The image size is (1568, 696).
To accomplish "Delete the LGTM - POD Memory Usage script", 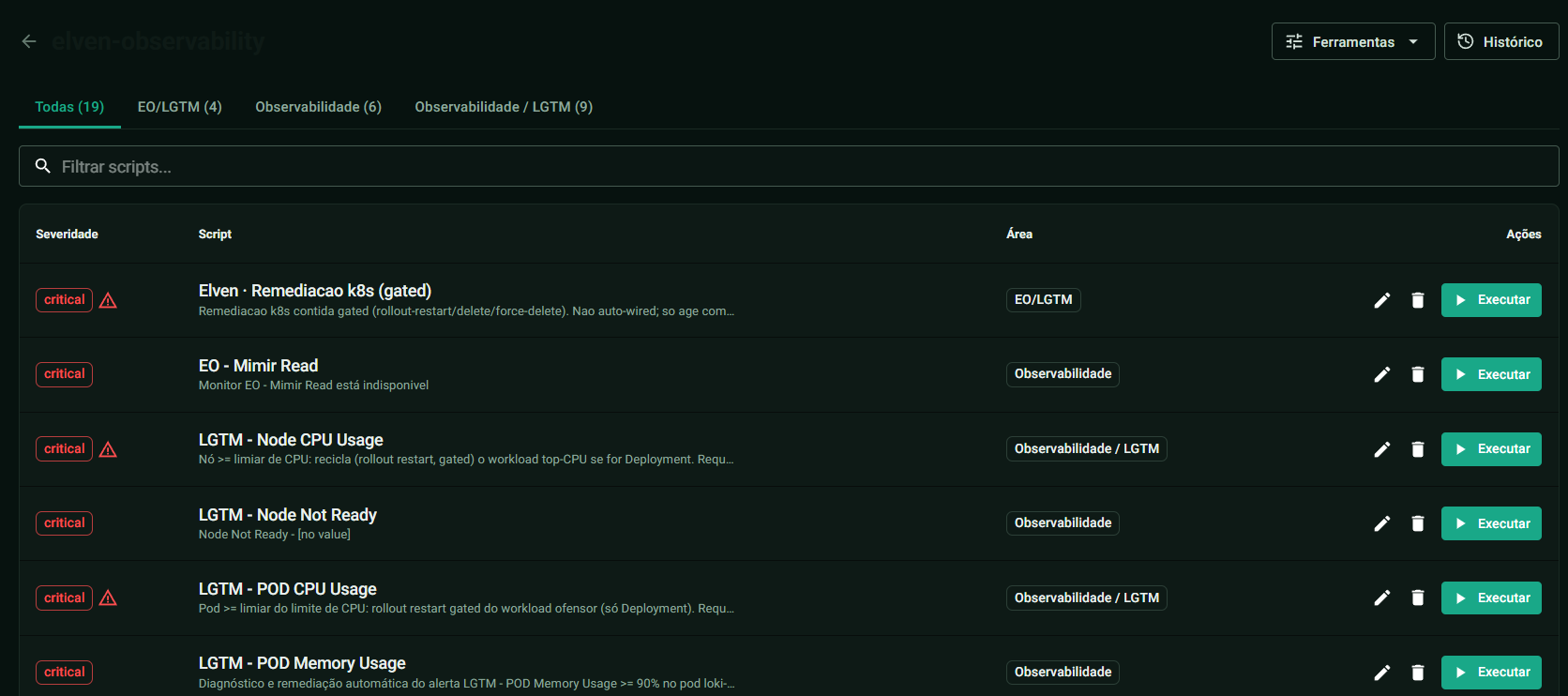I will (1417, 673).
